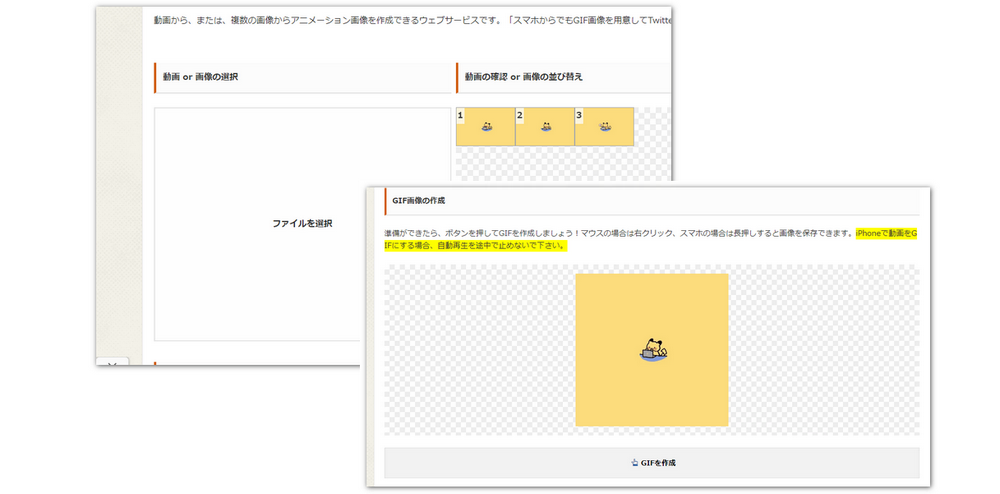Screen dimensions: 1000x494
Task: Select frame thumbnail number 3
Action: 604,127
